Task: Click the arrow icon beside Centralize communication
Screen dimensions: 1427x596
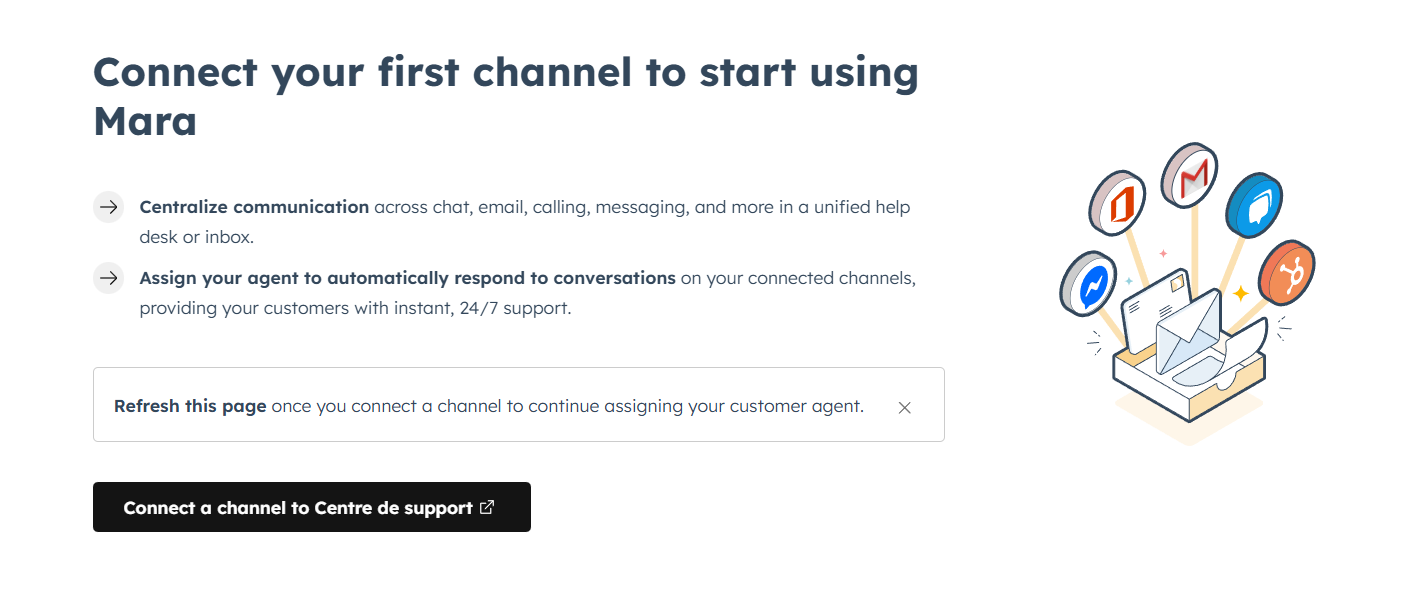Action: (108, 207)
